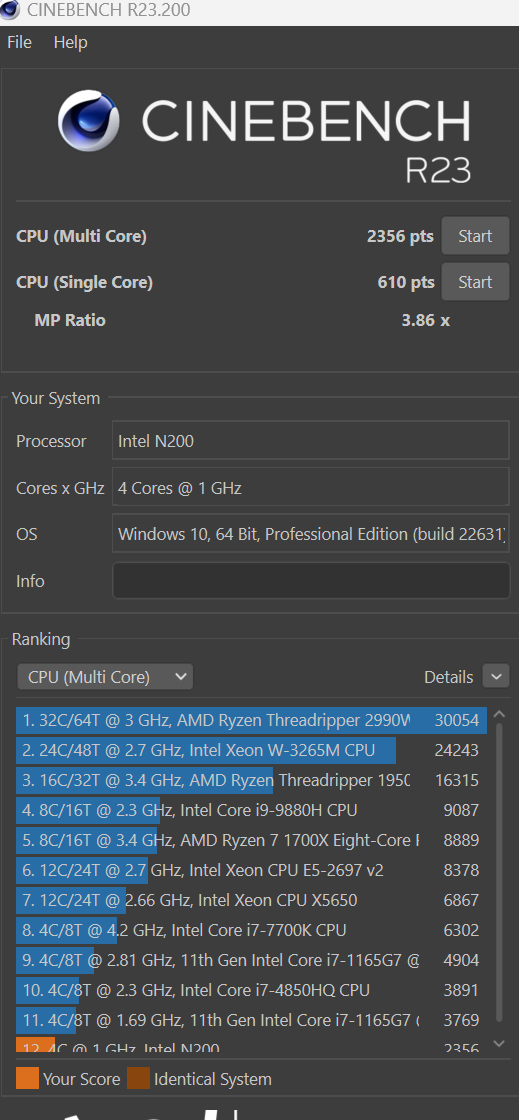Start the CPU Single Core benchmark
The width and height of the screenshot is (519, 1120).
click(x=475, y=282)
